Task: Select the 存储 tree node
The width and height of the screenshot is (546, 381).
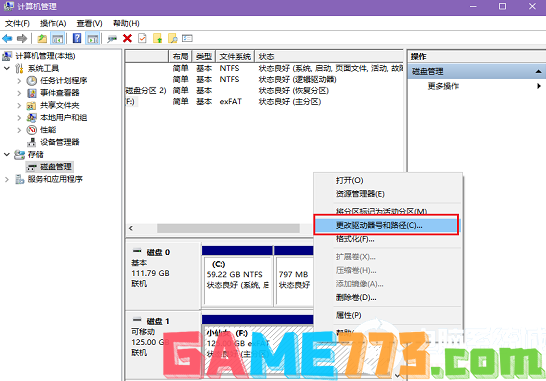Action: tap(36, 155)
